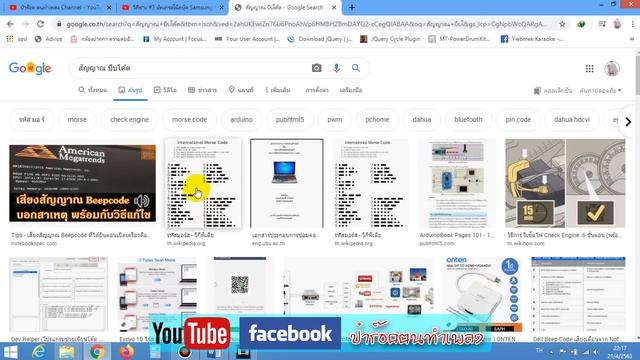Show hidden bookmarks with the double-arrow
The height and width of the screenshot is (360, 640).
click(x=632, y=39)
